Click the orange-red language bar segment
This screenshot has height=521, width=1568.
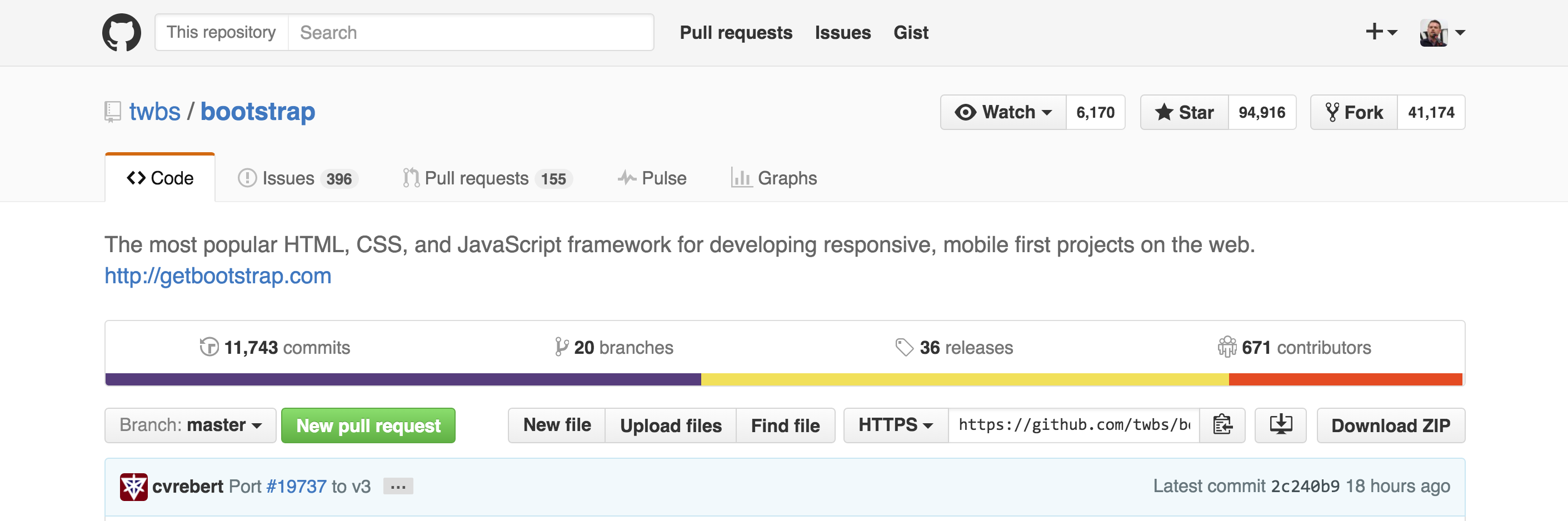point(1345,379)
